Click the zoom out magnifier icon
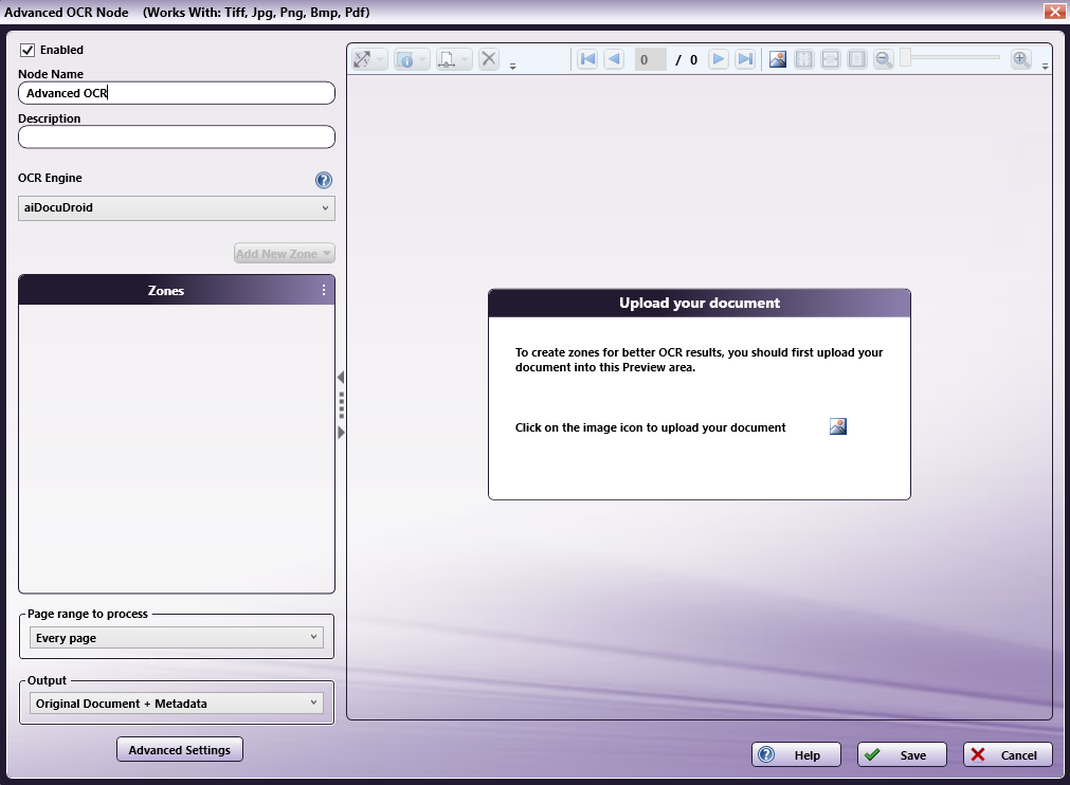1070x785 pixels. tap(884, 59)
